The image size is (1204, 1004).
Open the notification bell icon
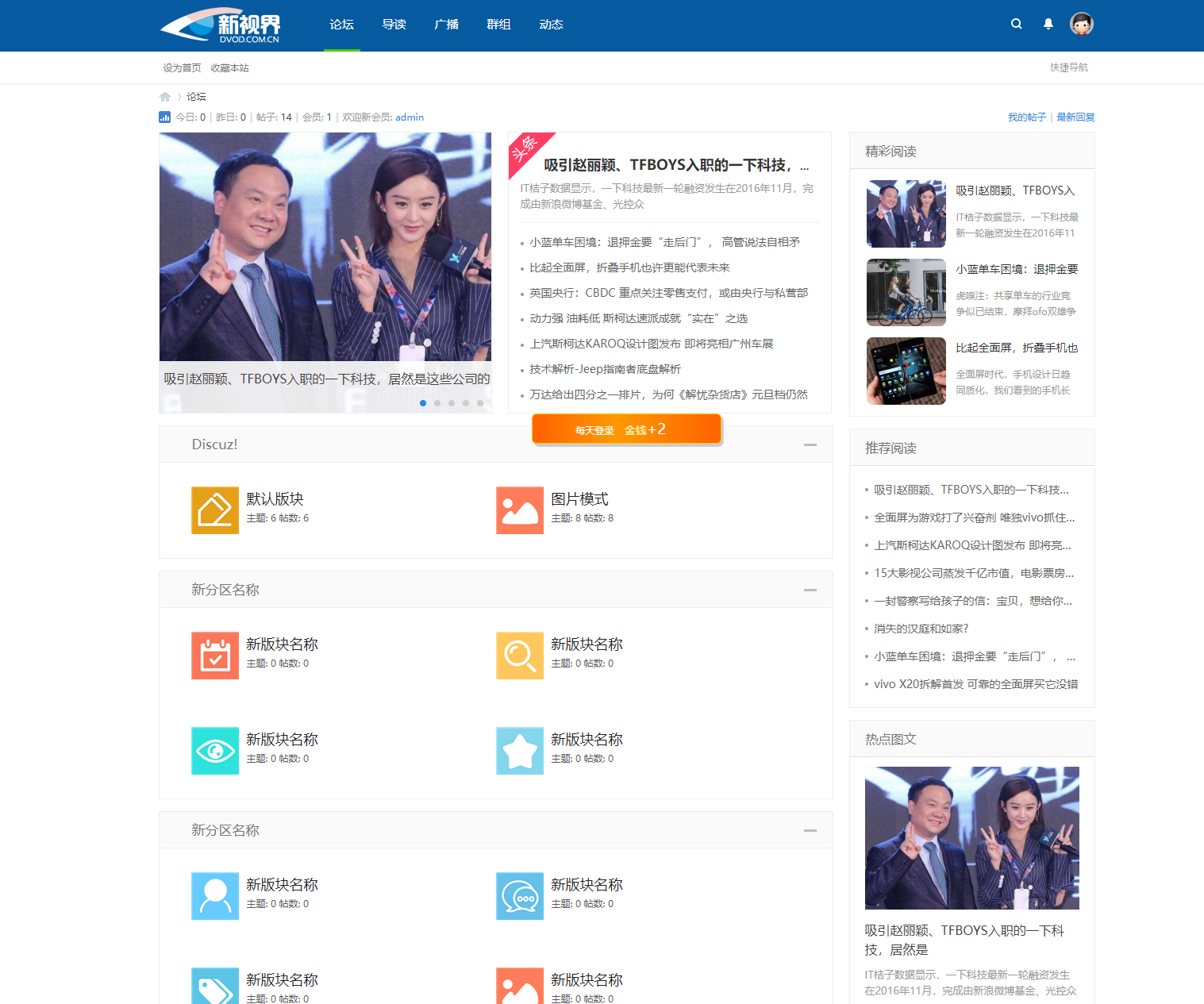[x=1048, y=24]
